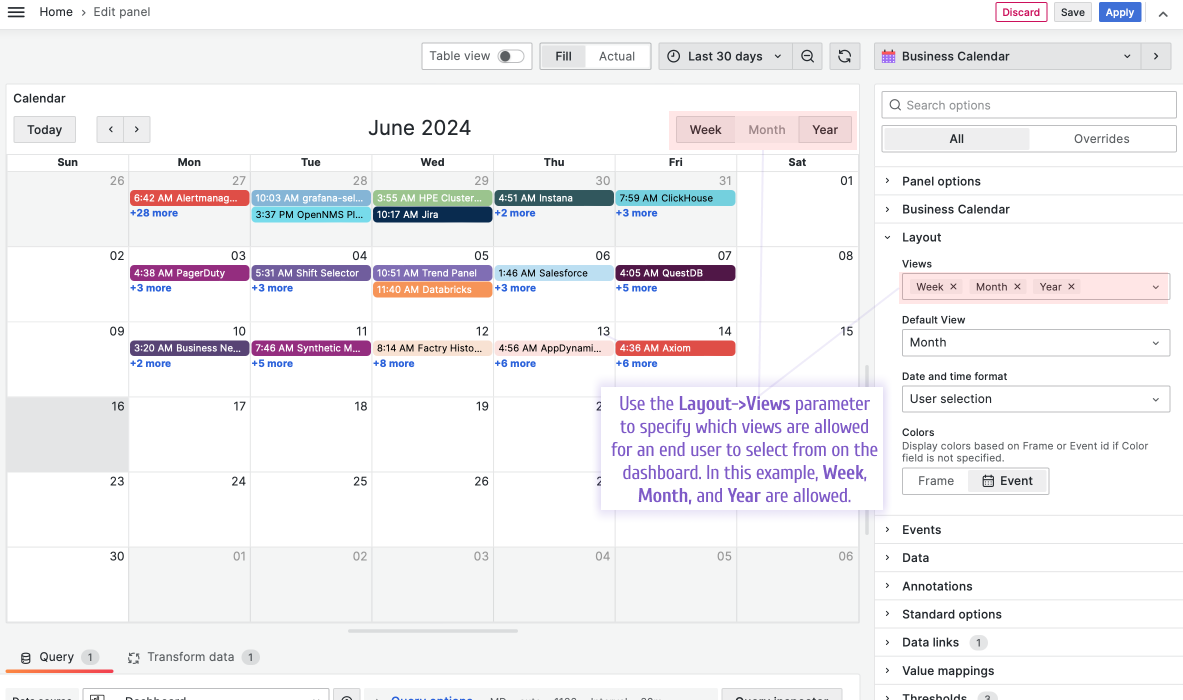The height and width of the screenshot is (700, 1183).
Task: Click the Today button
Action: [44, 129]
